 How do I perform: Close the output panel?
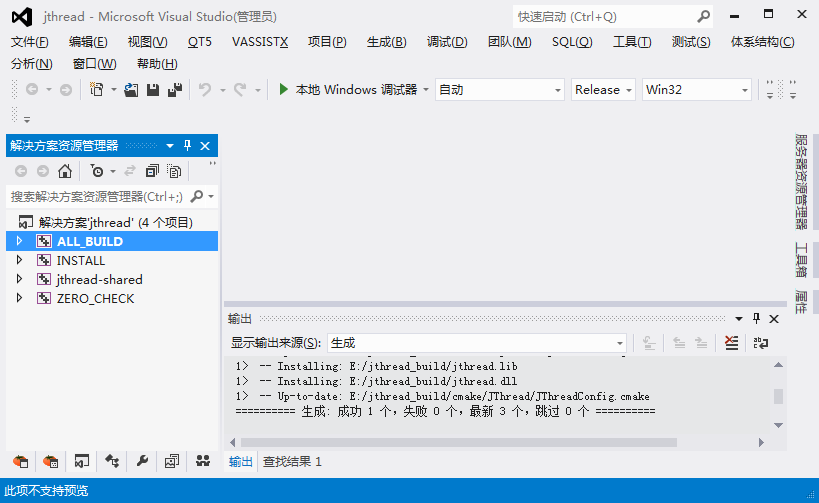(774, 319)
